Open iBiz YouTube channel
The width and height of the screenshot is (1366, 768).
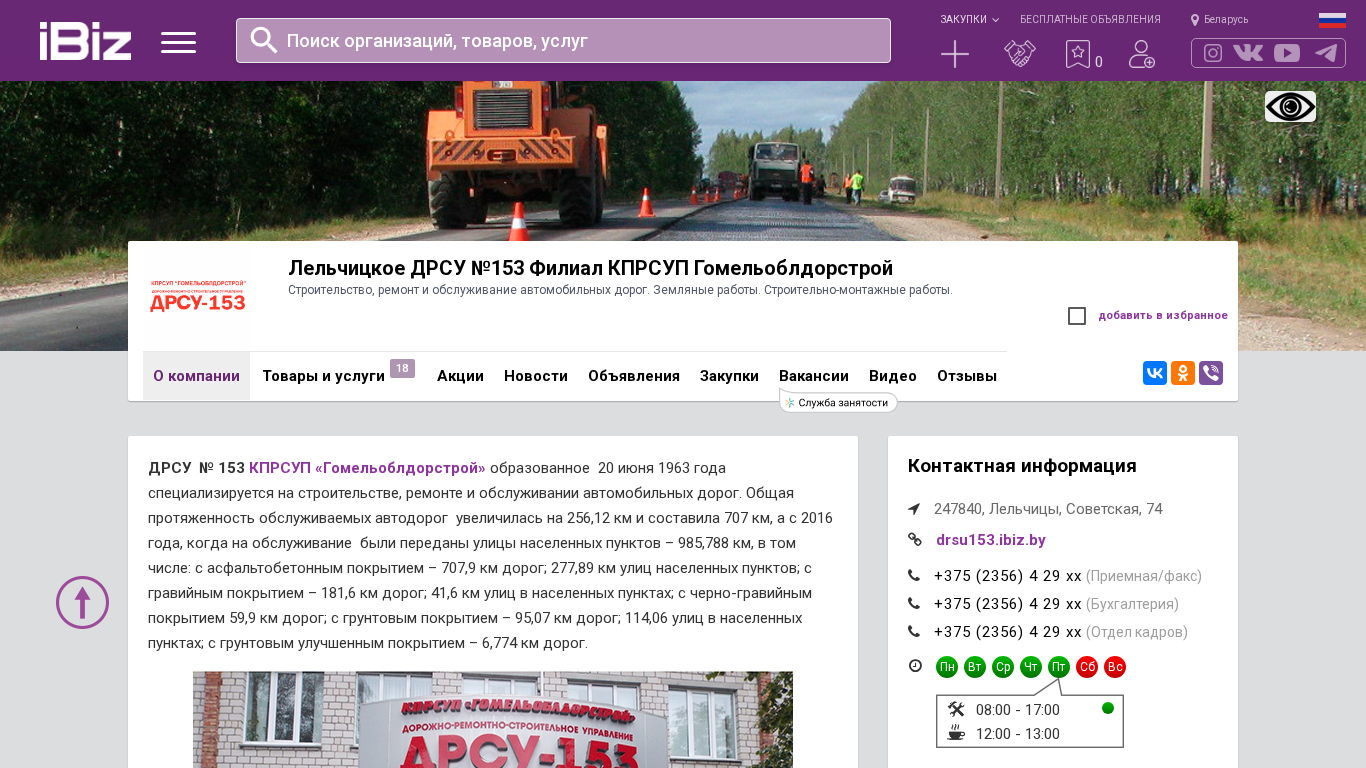[1287, 53]
